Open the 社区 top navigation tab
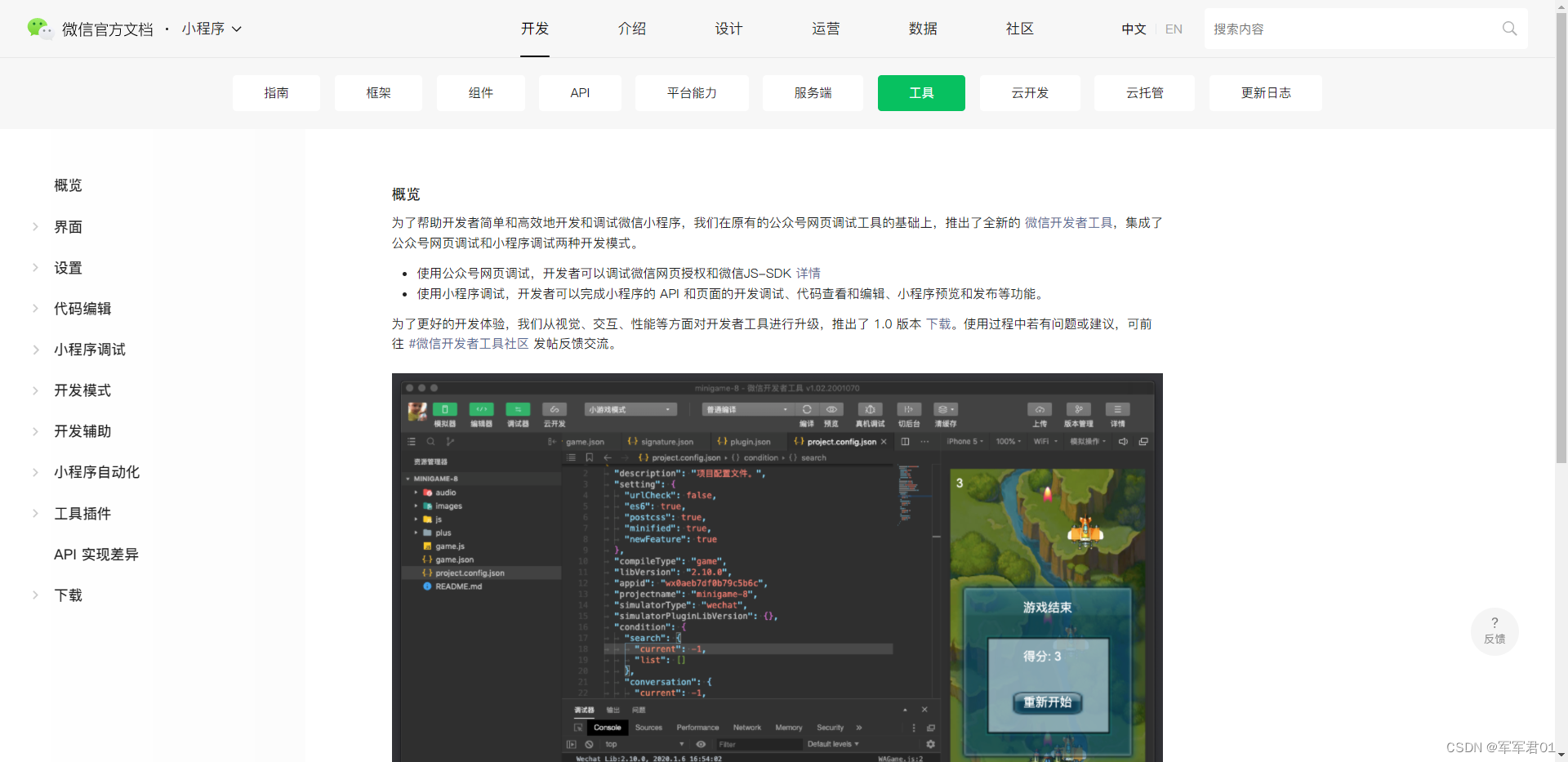1568x762 pixels. [1020, 29]
